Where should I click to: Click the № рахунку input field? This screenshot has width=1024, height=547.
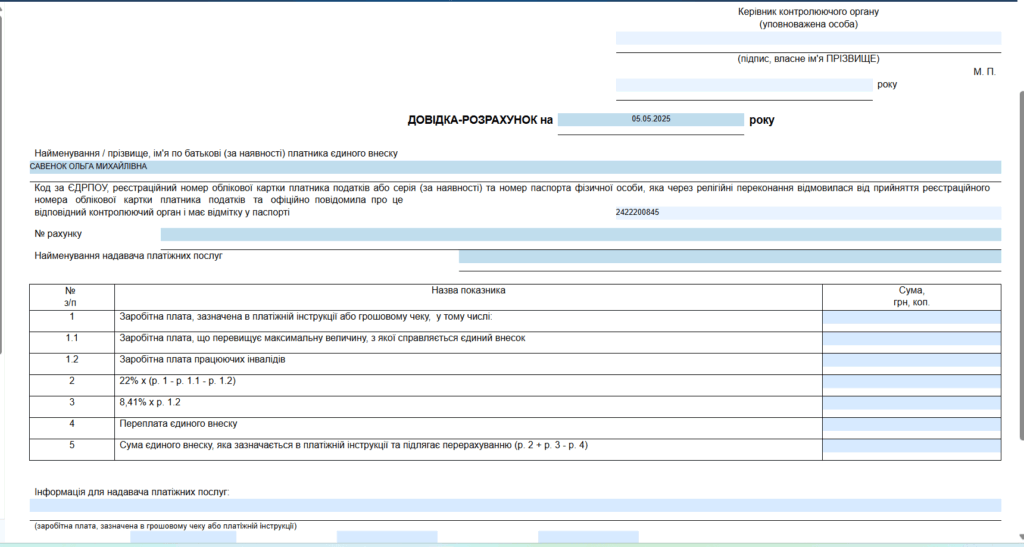(x=581, y=234)
